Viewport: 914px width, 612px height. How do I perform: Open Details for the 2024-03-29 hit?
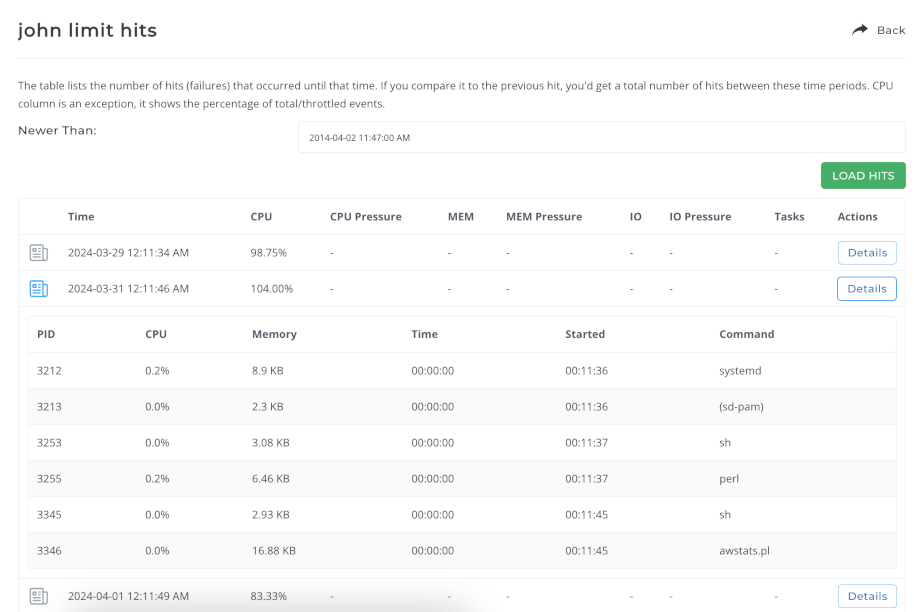[866, 252]
